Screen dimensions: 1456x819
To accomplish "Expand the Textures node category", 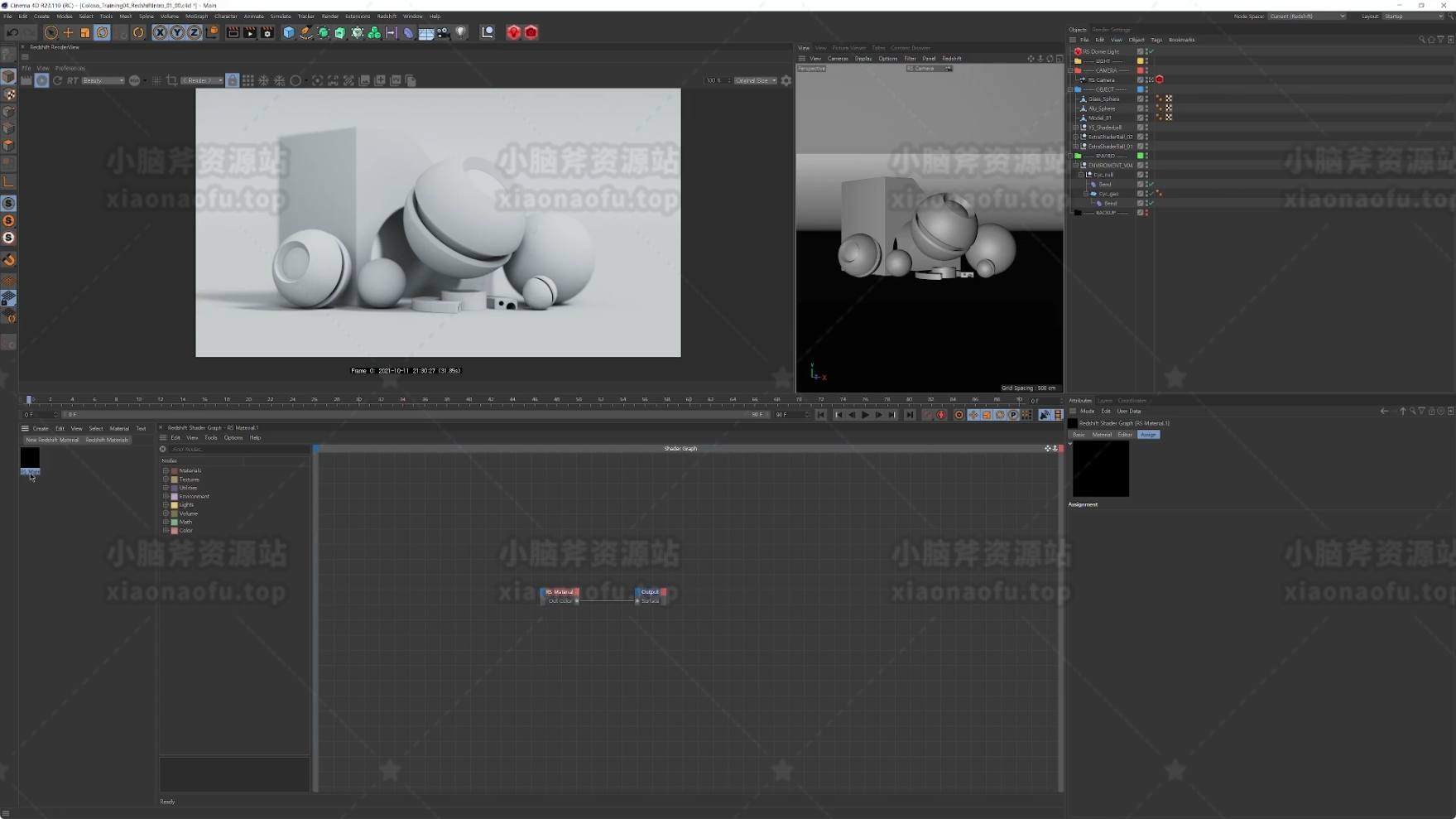I will tap(166, 479).
